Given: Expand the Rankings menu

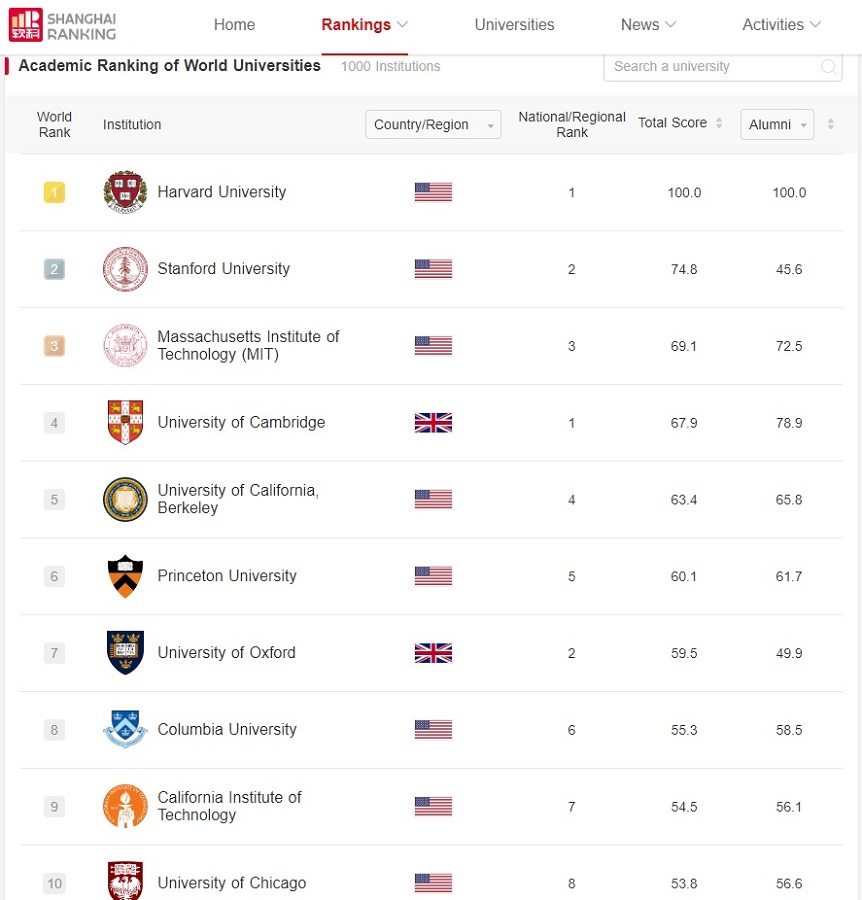Looking at the screenshot, I should point(364,25).
